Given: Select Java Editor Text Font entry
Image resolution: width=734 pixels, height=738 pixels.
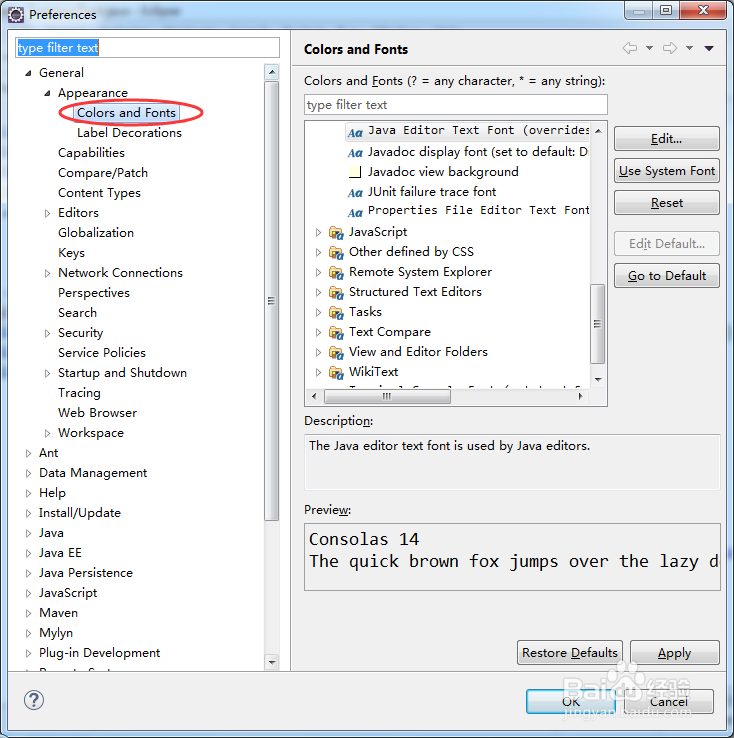Looking at the screenshot, I should 478,130.
